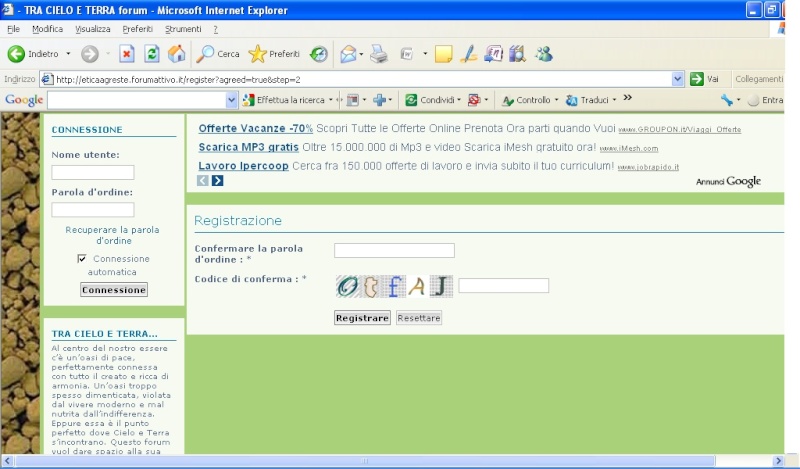Screen dimensions: 800x469
Task: Click the URL address bar field
Action: point(362,79)
